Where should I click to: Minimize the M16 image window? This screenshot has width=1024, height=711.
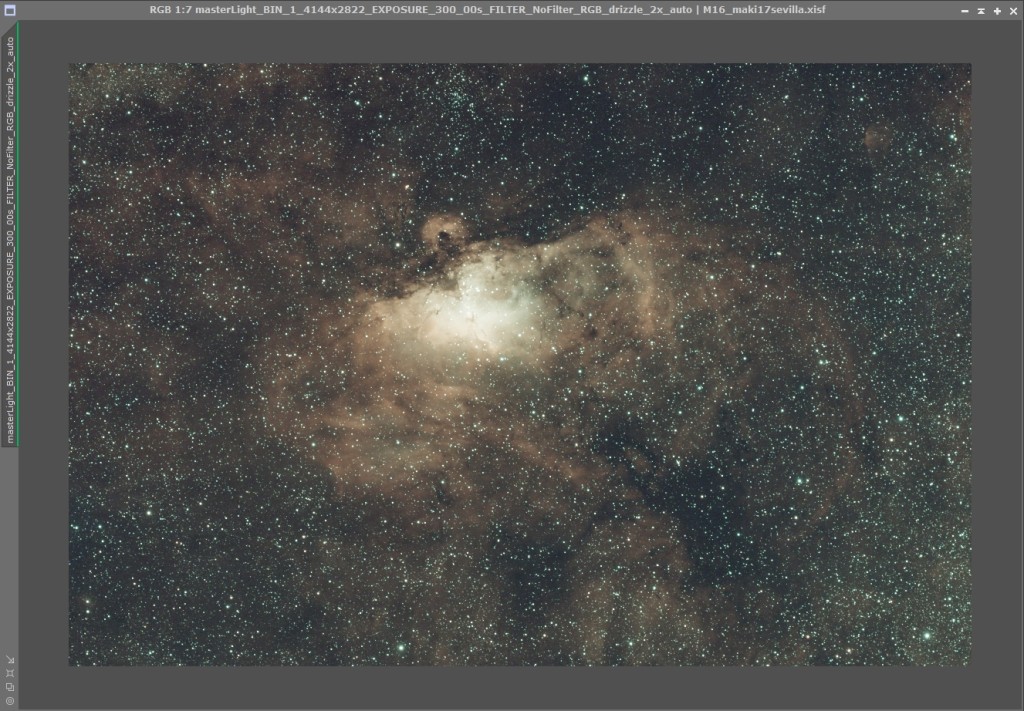(x=965, y=10)
